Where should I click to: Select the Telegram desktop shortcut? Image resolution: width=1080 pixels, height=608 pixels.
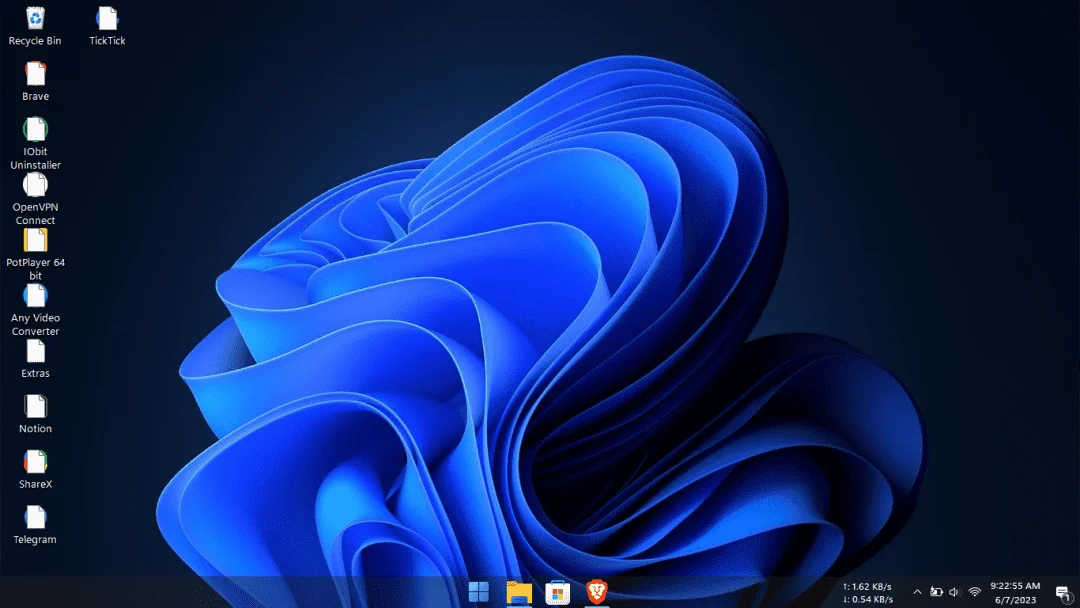(x=35, y=525)
